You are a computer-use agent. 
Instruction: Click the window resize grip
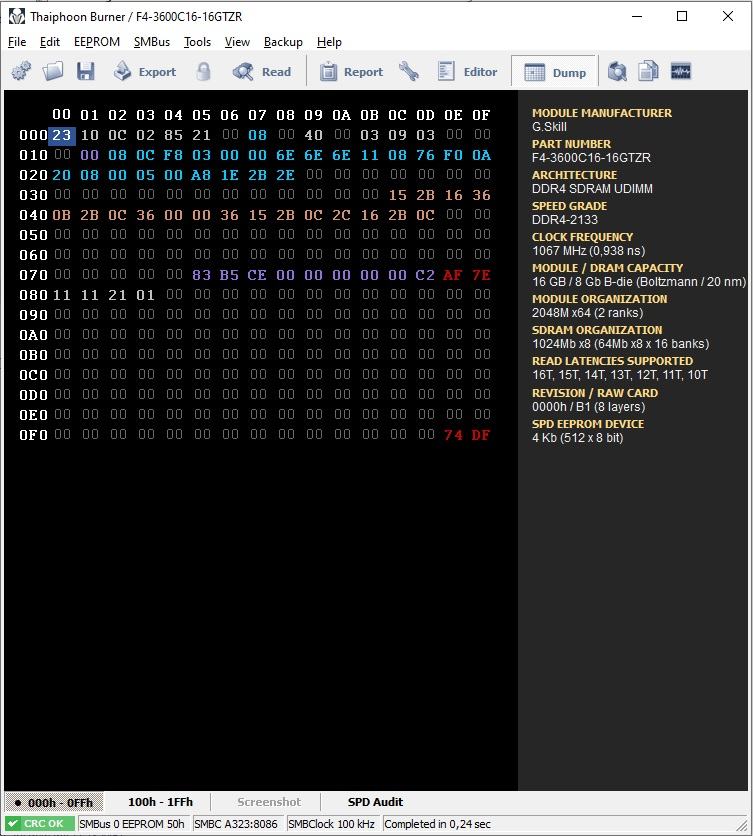coord(743,825)
